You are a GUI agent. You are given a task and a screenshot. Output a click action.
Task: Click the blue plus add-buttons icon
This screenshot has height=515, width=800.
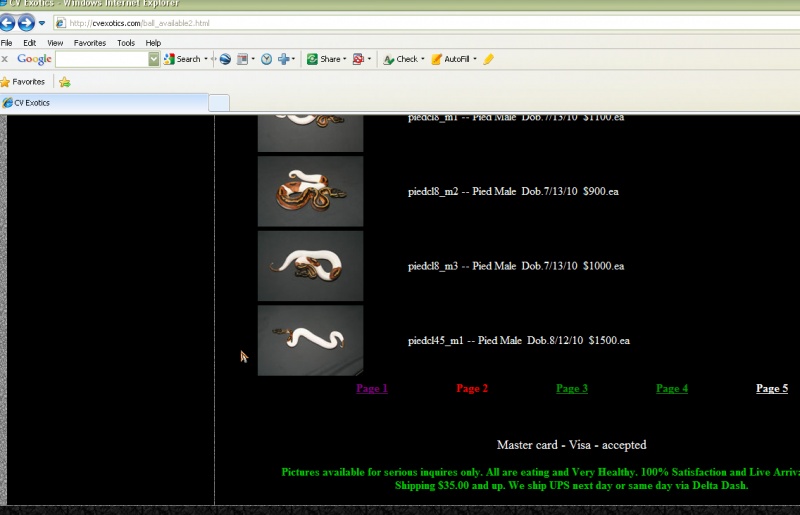(x=284, y=59)
